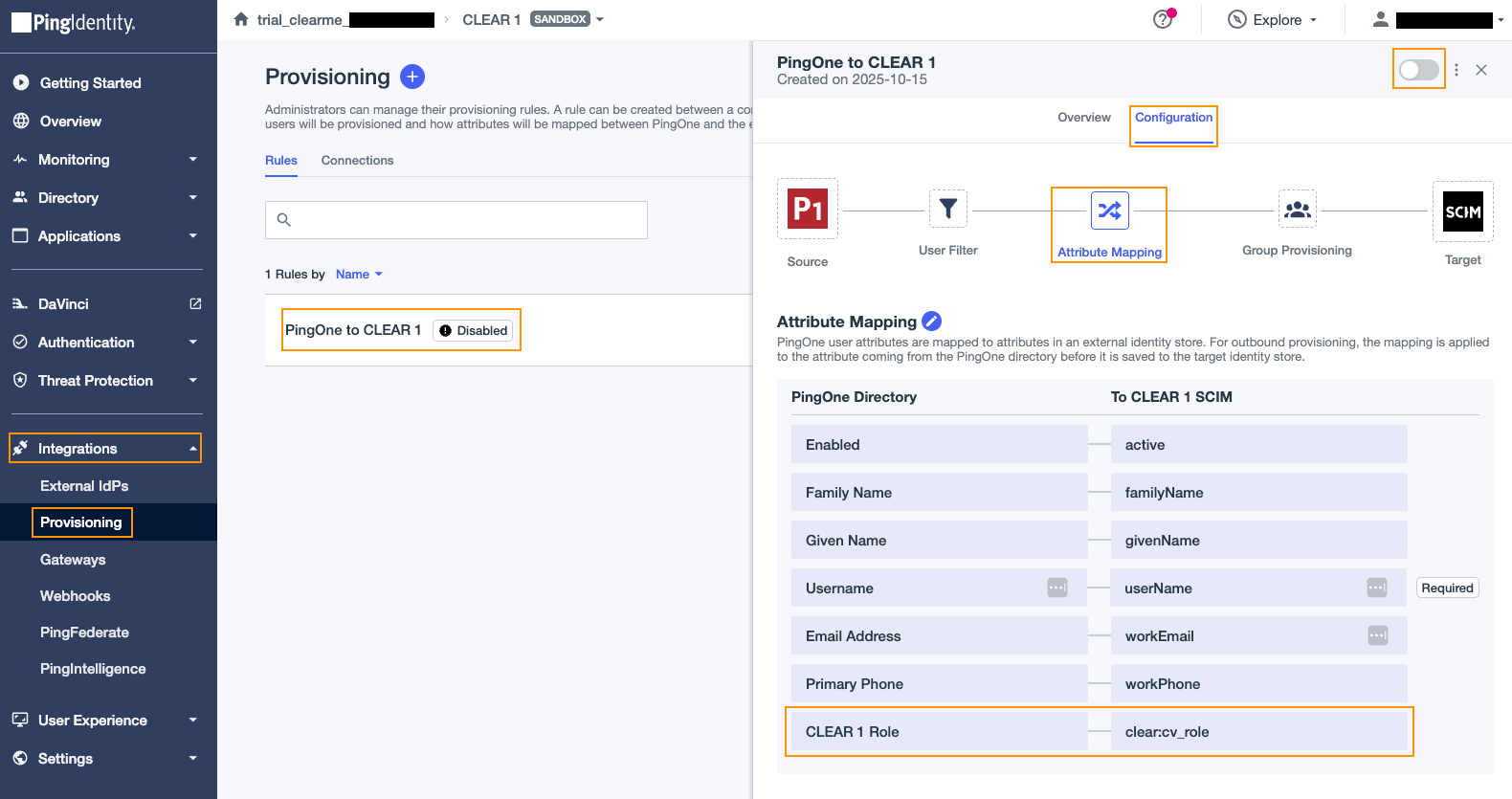Click the Getting Started play icon
The image size is (1512, 799).
click(21, 83)
